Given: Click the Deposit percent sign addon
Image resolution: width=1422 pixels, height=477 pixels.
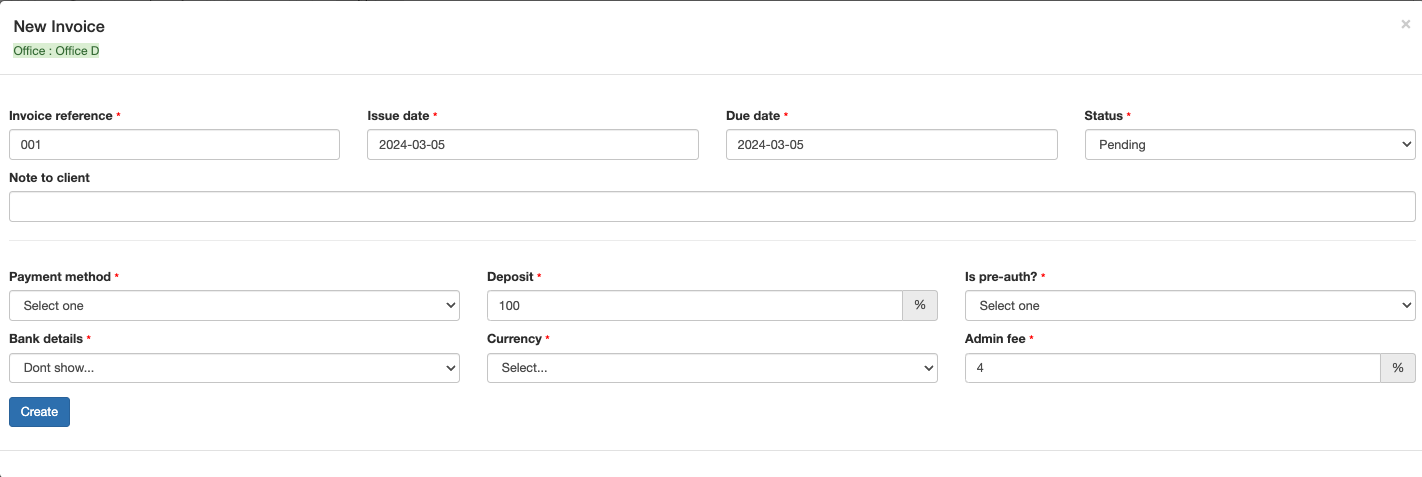Looking at the screenshot, I should coord(920,306).
